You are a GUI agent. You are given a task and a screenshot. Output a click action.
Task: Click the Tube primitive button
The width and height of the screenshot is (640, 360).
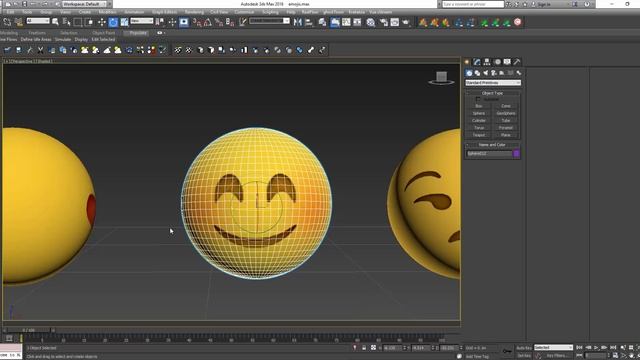(506, 121)
